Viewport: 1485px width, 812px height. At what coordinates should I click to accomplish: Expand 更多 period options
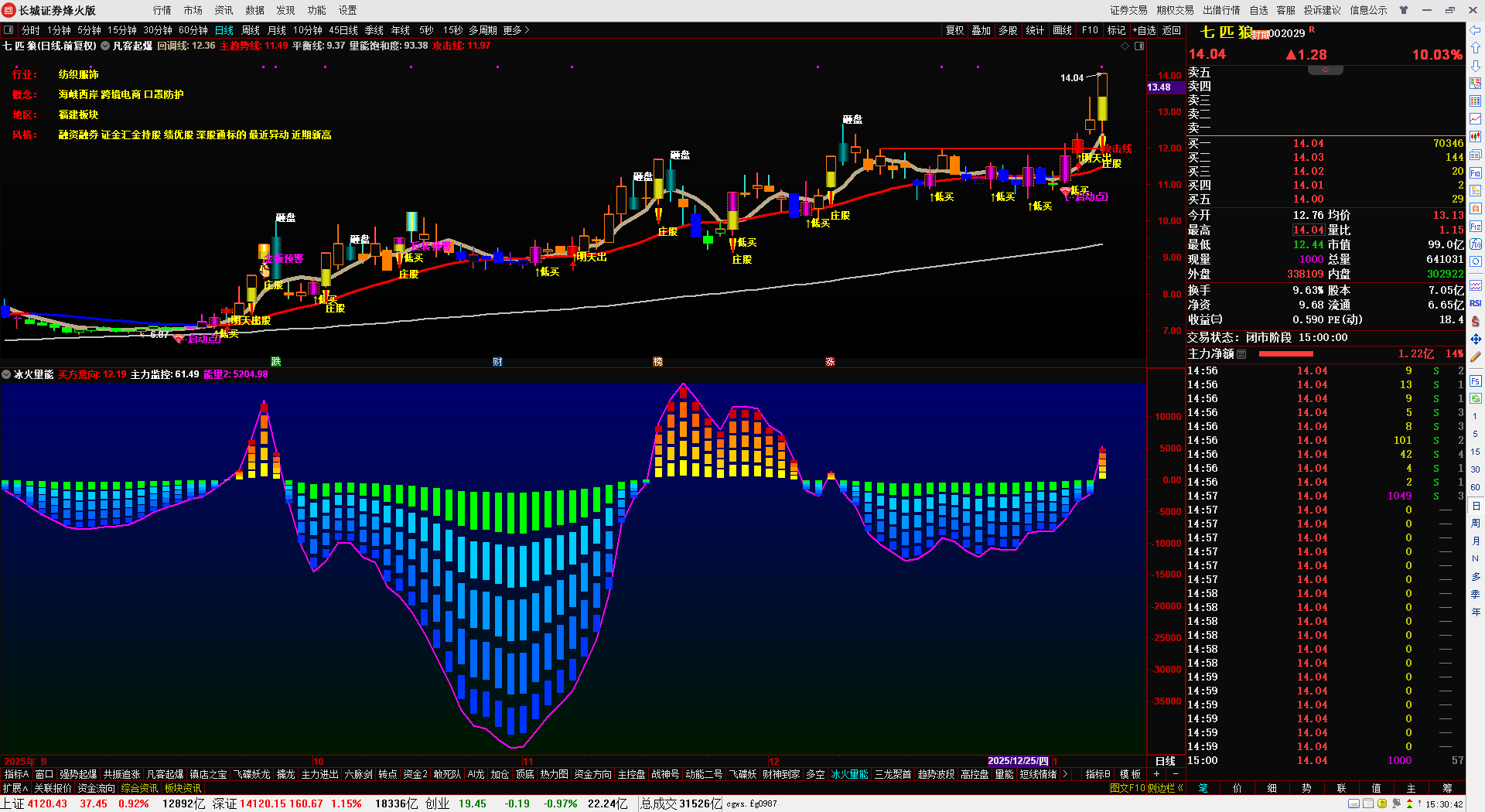(x=516, y=30)
